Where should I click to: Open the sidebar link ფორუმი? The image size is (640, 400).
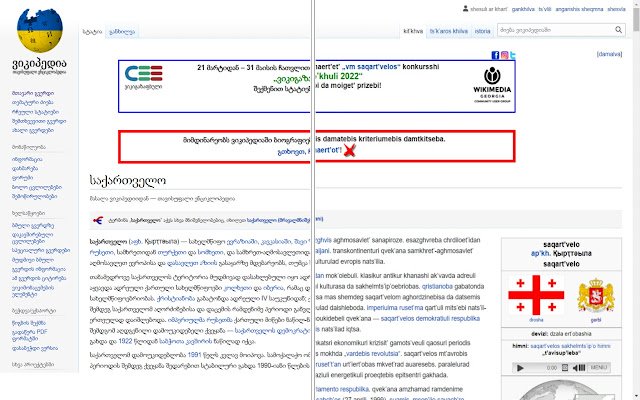click(22, 178)
